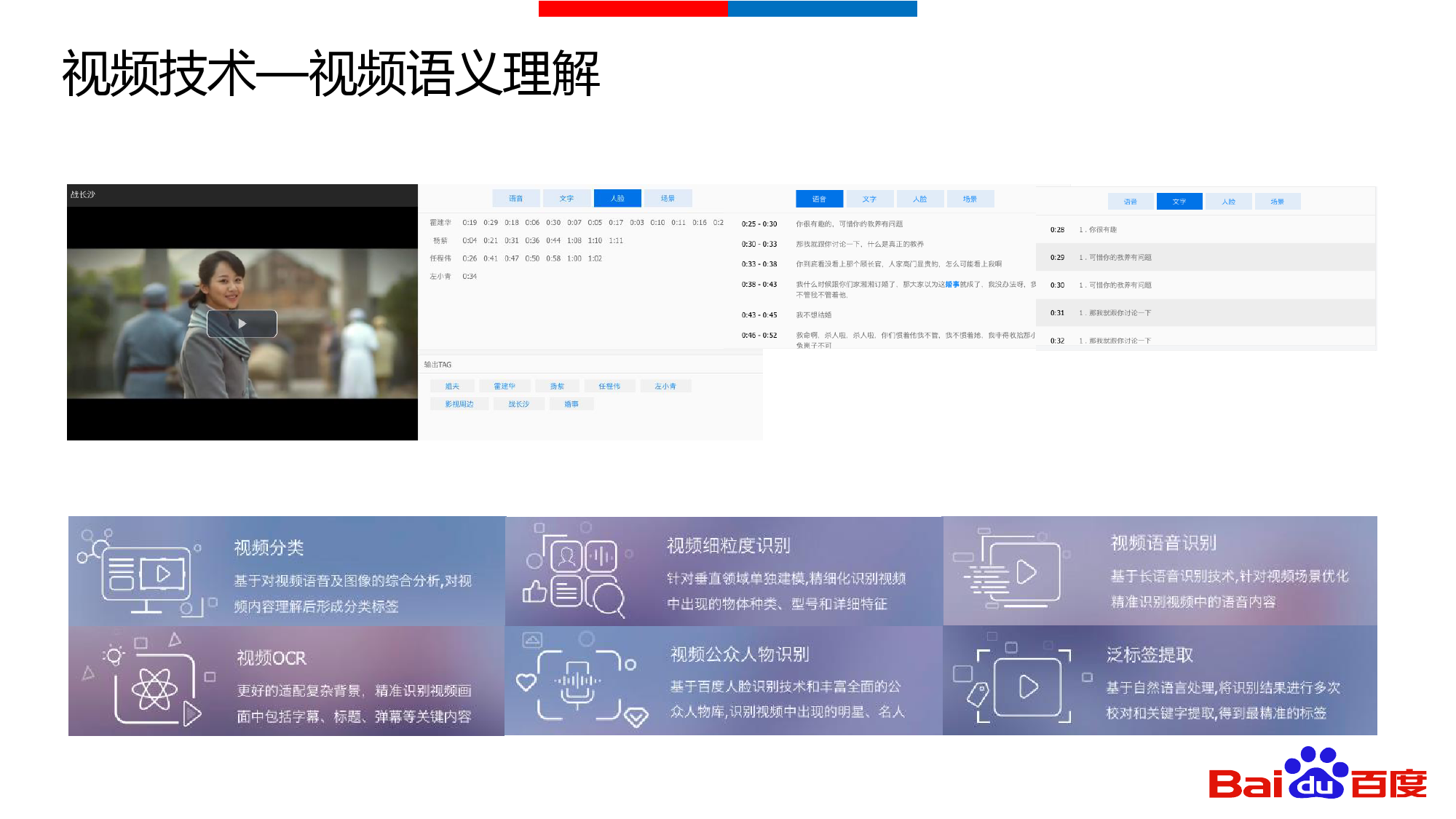This screenshot has height=819, width=1456.
Task: Click the highlighted 婚事 keyword link
Action: (951, 285)
